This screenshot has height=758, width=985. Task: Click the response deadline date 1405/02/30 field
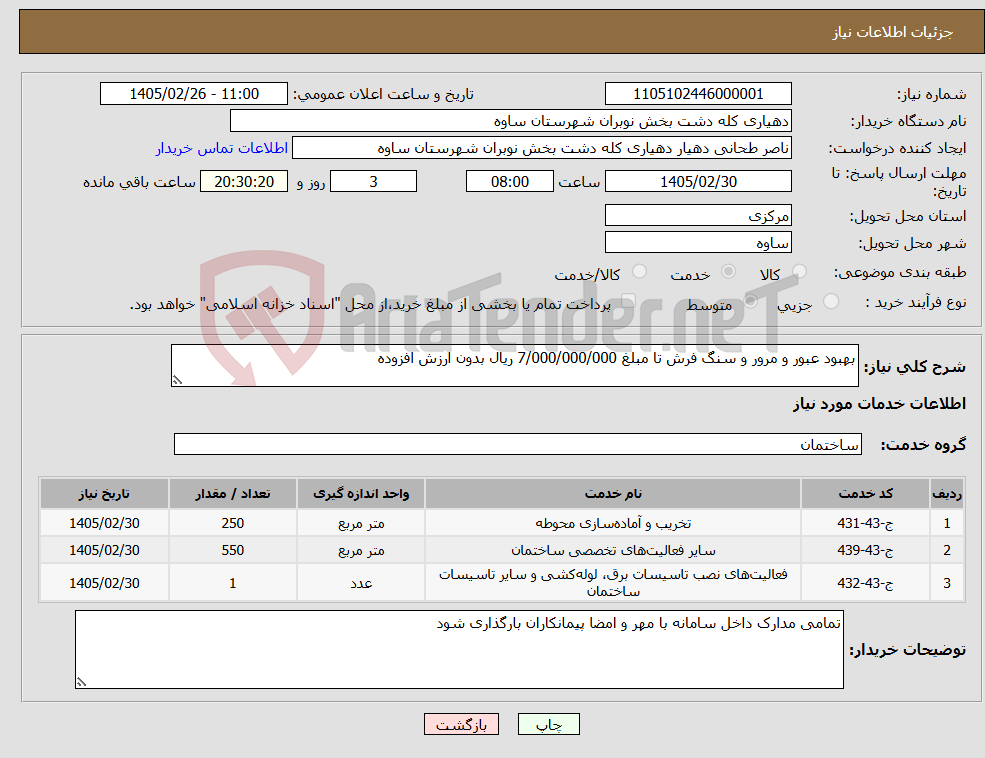pyautogui.click(x=698, y=181)
